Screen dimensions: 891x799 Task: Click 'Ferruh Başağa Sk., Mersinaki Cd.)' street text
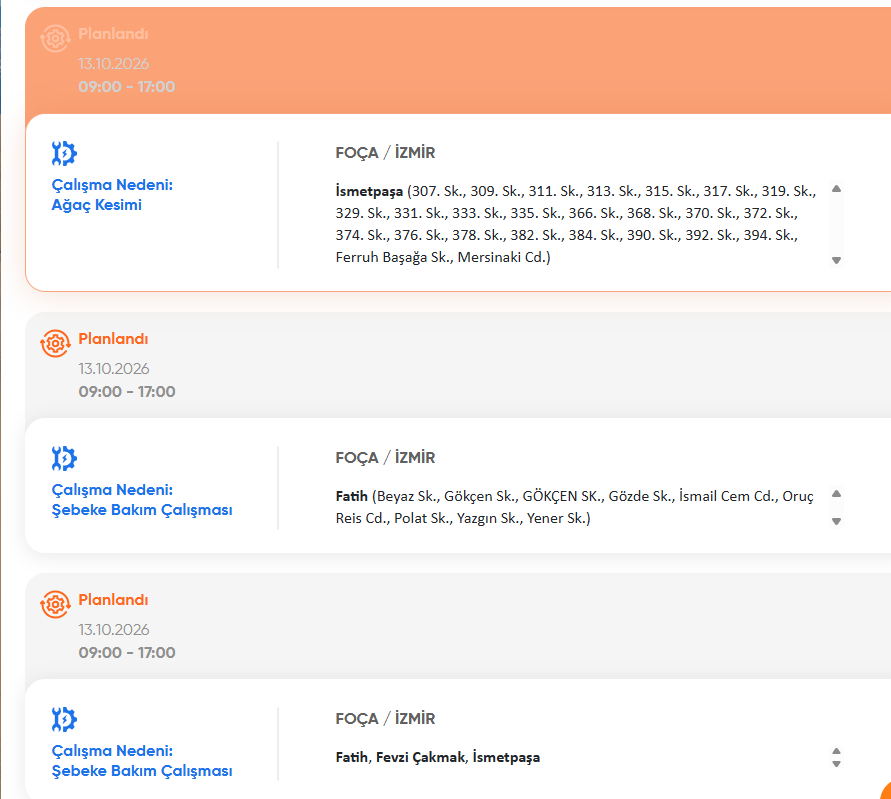click(x=443, y=257)
